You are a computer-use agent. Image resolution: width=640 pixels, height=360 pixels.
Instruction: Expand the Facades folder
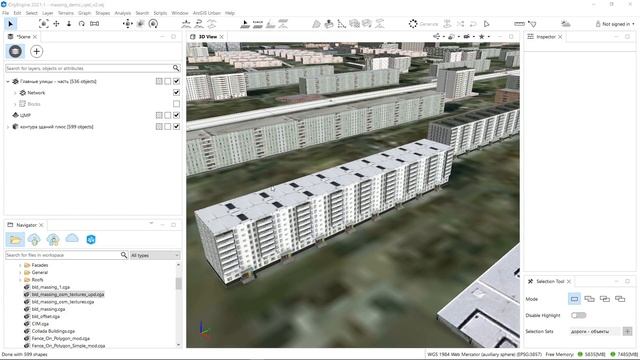[20, 265]
